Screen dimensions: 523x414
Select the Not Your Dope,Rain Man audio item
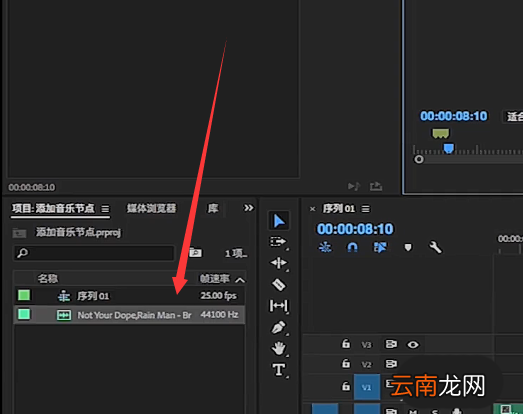pos(129,315)
